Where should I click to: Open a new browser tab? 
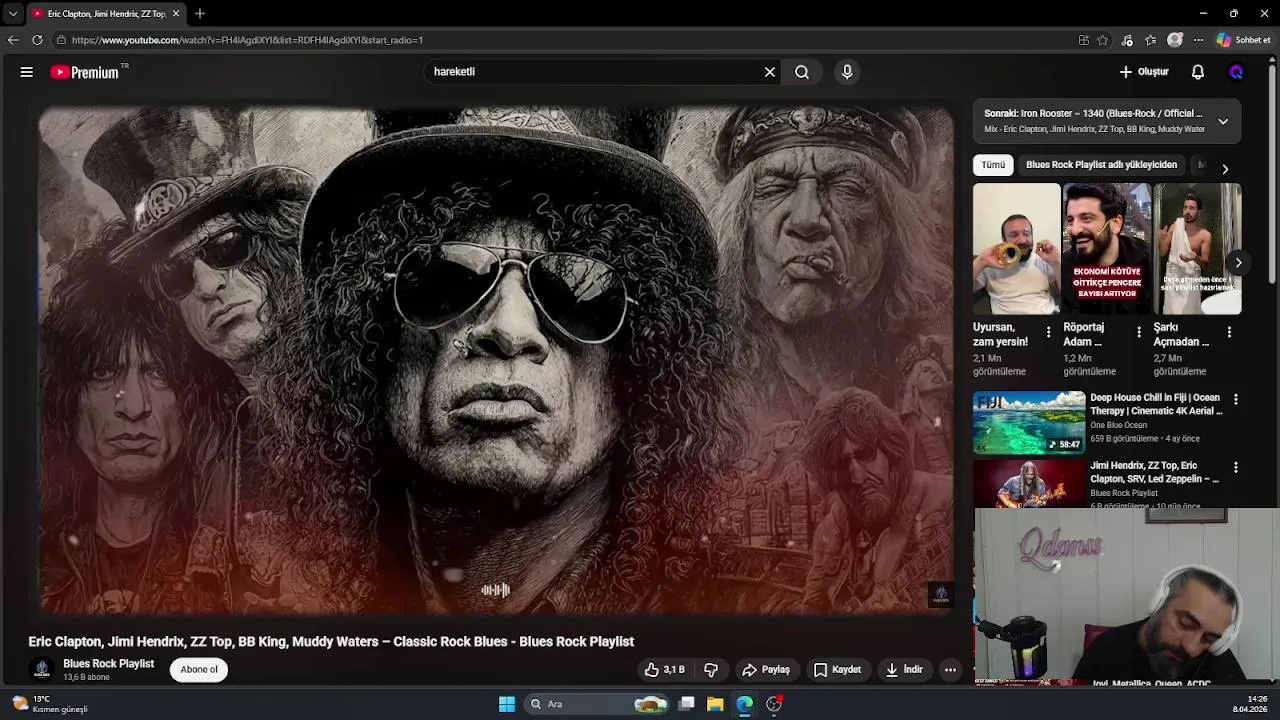pos(200,13)
